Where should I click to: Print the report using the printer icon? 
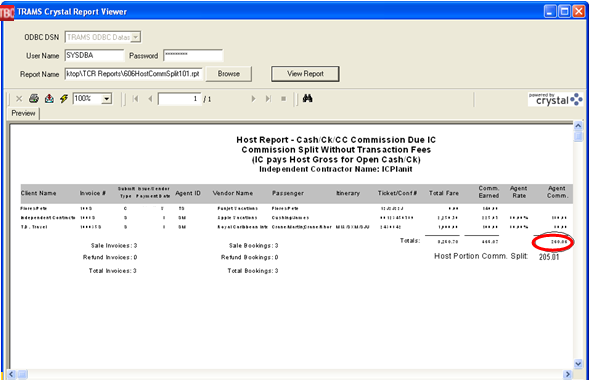coord(34,99)
